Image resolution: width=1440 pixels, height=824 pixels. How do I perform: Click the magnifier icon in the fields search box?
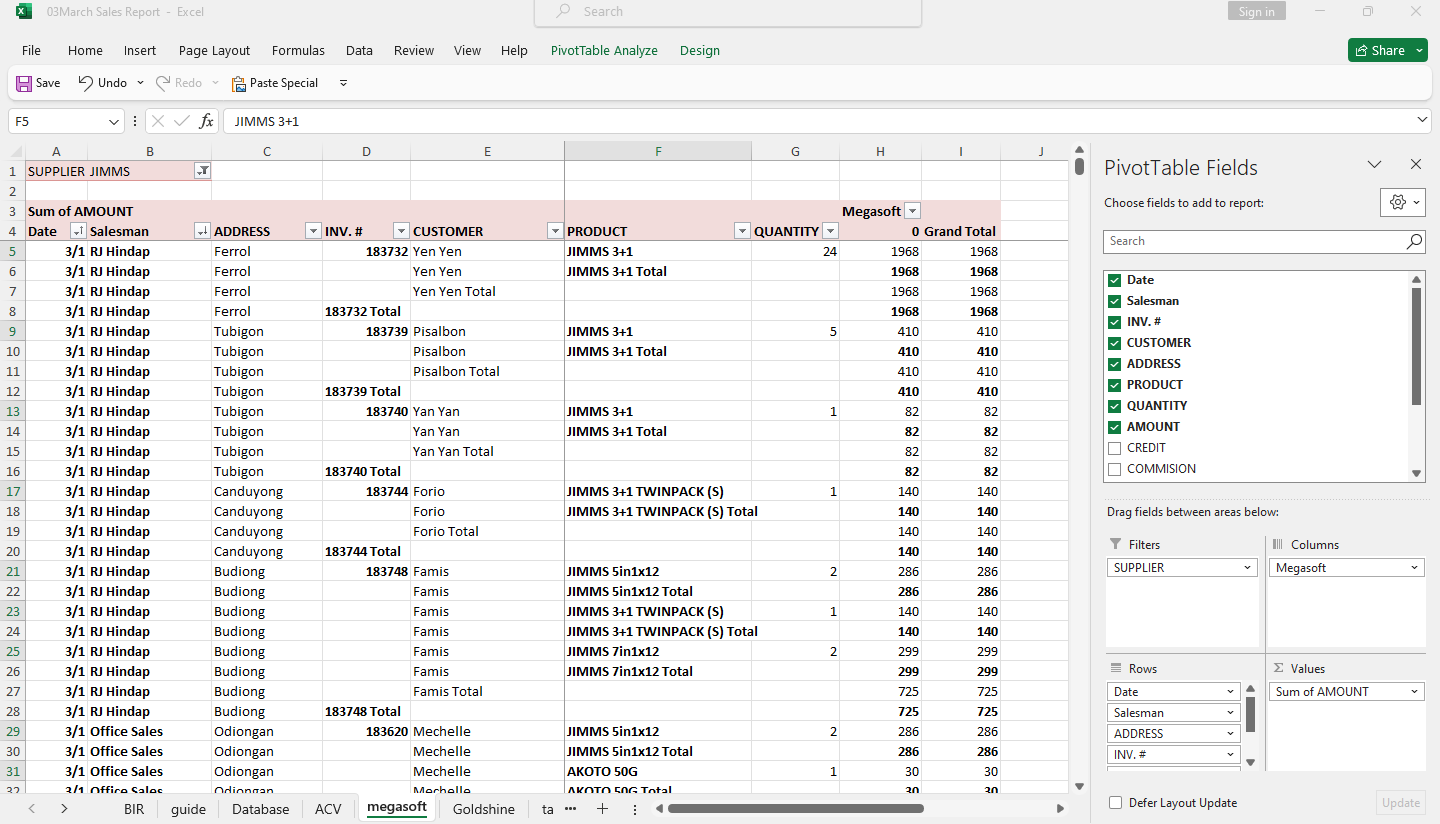tap(1414, 241)
